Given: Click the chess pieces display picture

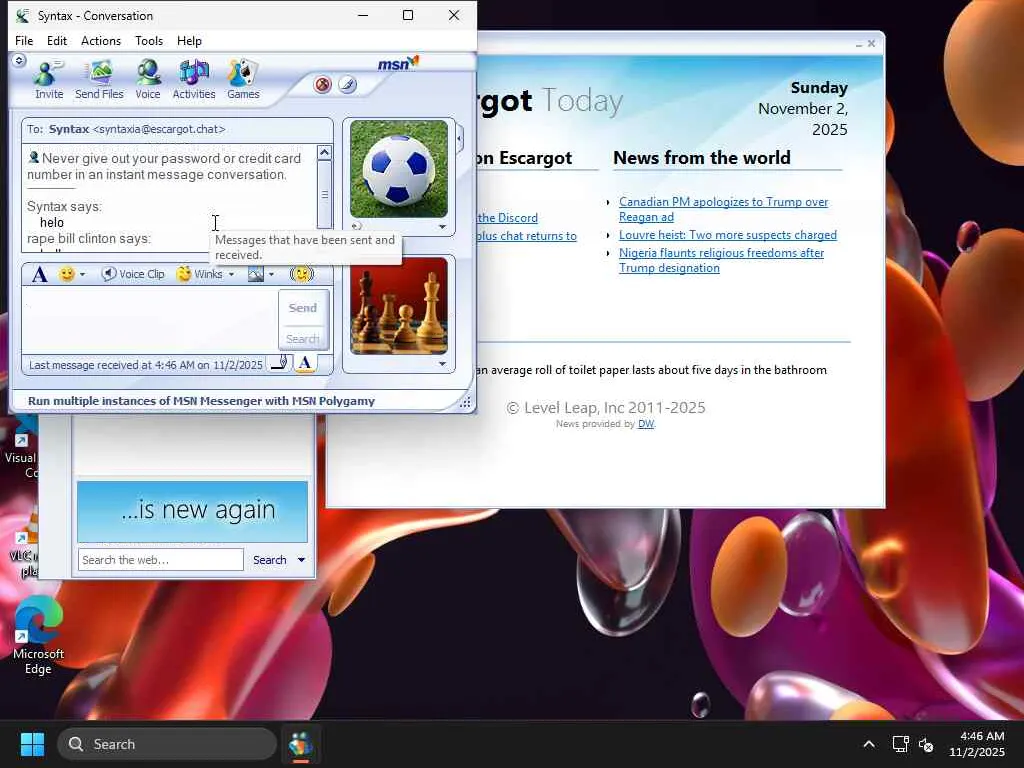Looking at the screenshot, I should 399,306.
